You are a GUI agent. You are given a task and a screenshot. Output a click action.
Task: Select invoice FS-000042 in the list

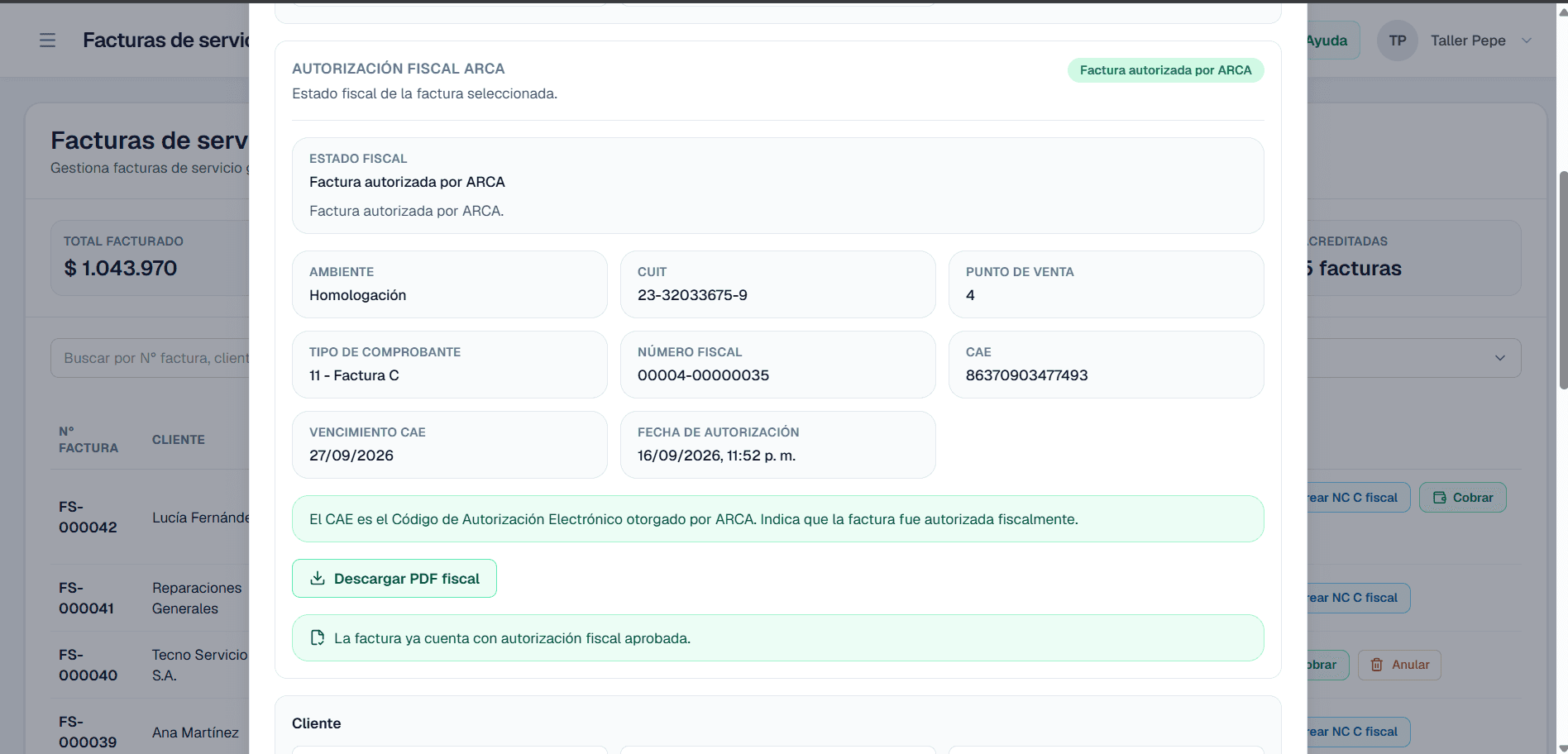pos(88,517)
